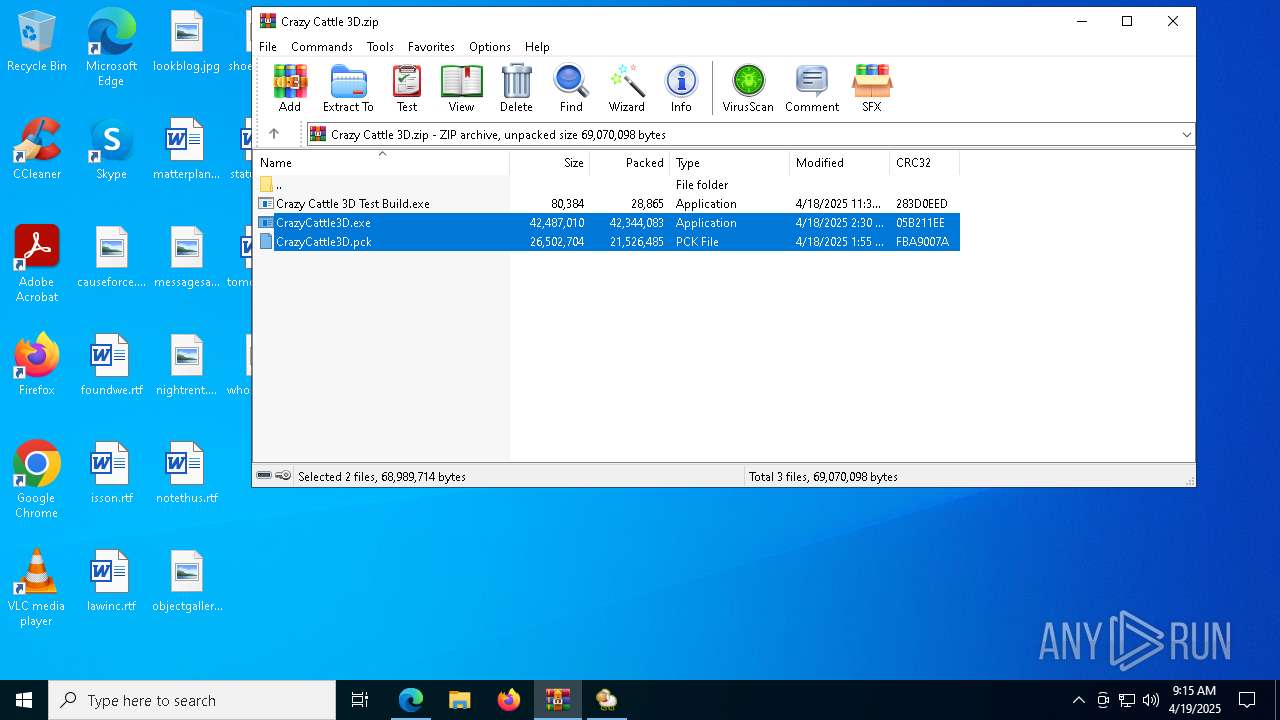
Task: Click the WinRAR taskbar button
Action: pos(557,700)
